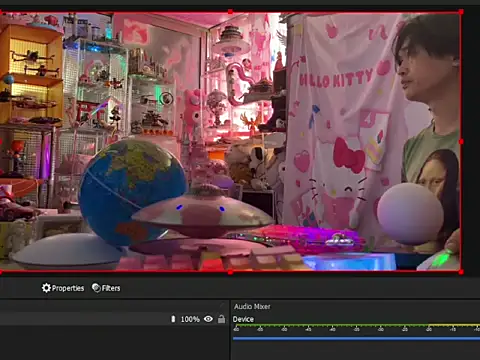Open the Filters dialog for the source
Image resolution: width=480 pixels, height=360 pixels.
click(x=106, y=288)
